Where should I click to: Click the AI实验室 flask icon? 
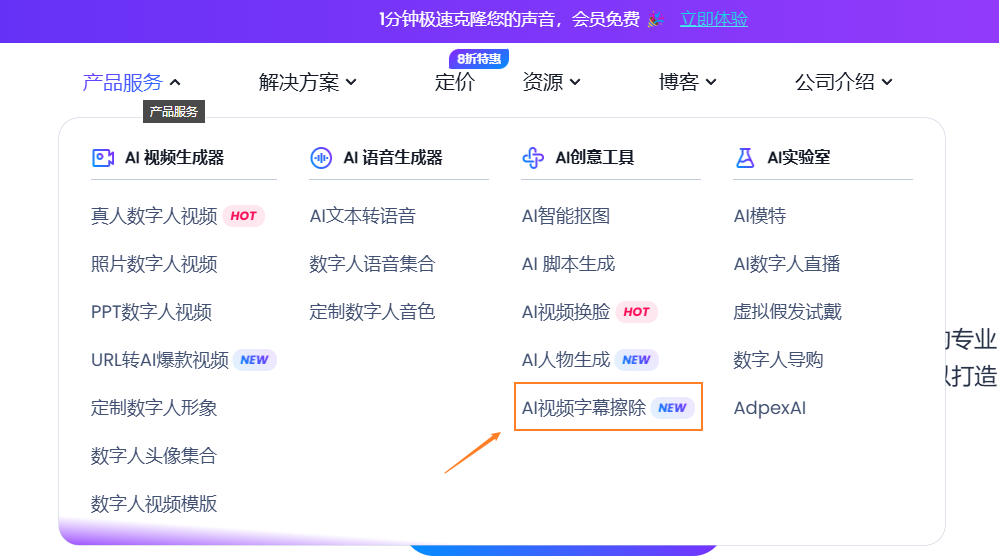point(745,157)
